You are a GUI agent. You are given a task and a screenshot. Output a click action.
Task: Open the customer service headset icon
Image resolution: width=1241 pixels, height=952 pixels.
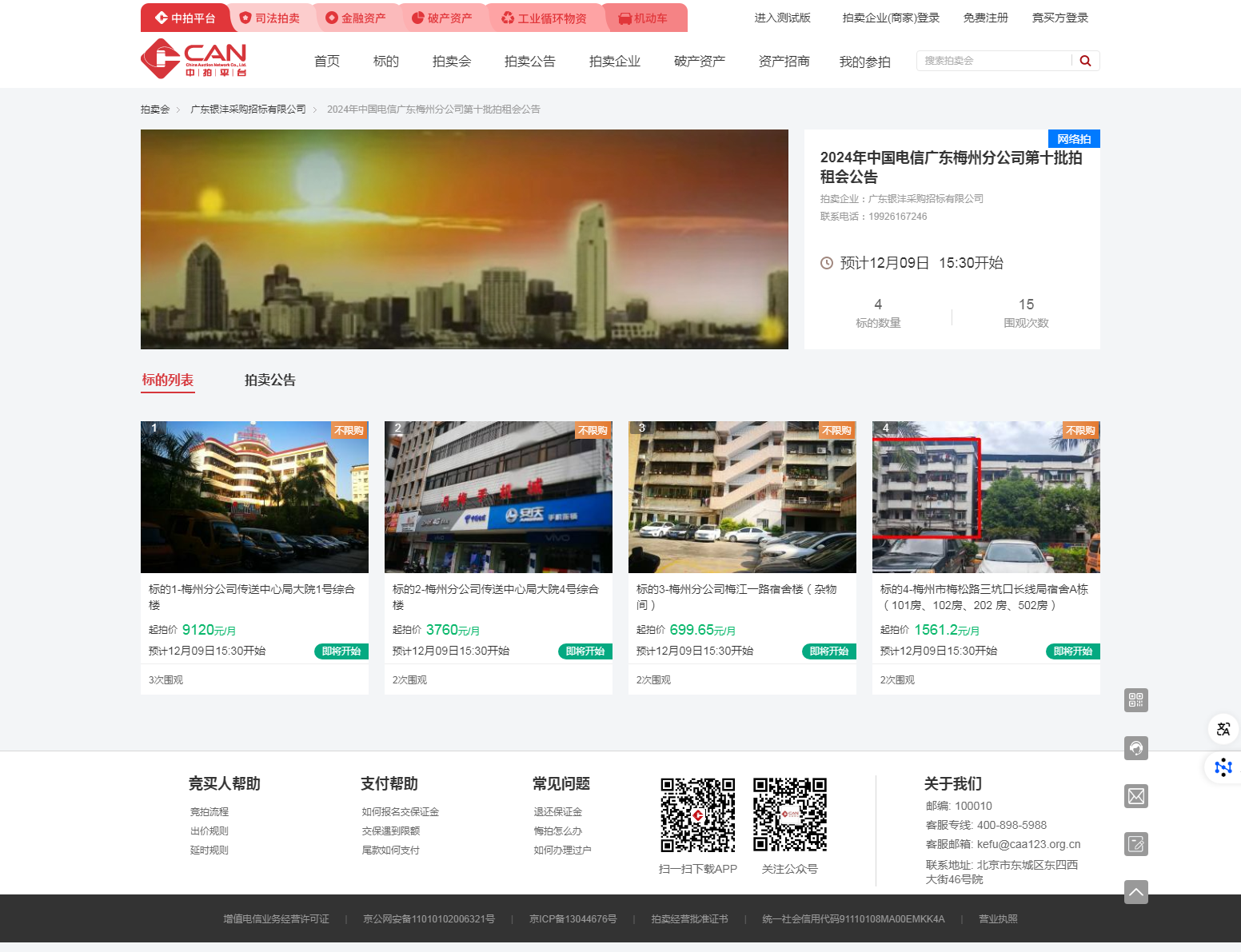point(1136,748)
